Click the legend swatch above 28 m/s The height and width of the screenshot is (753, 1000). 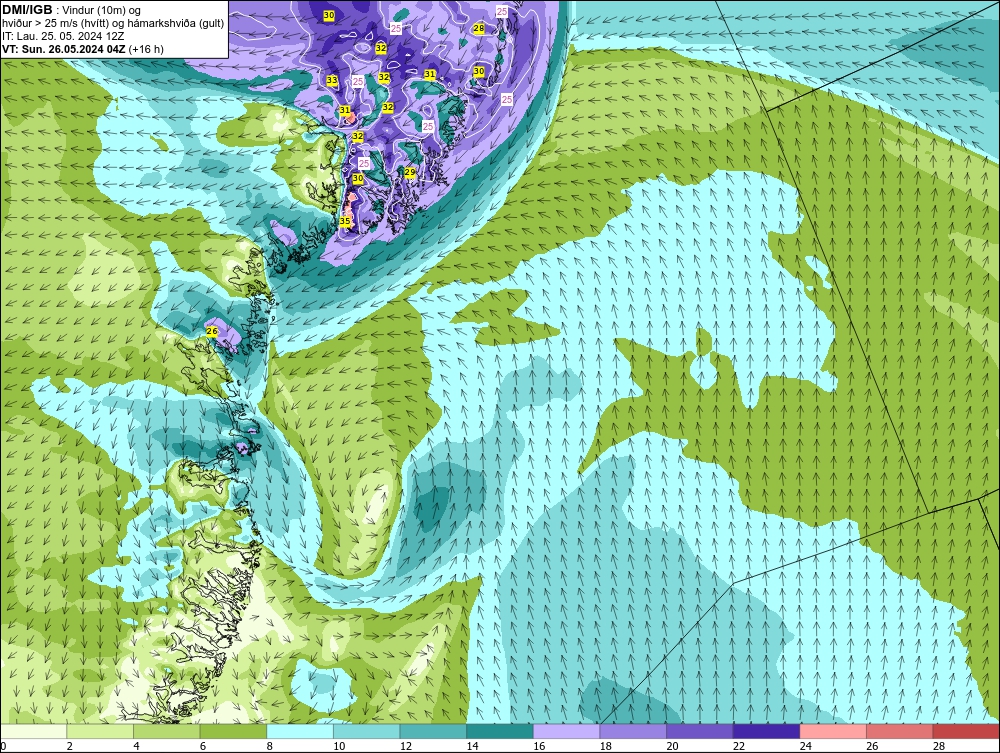point(966,731)
